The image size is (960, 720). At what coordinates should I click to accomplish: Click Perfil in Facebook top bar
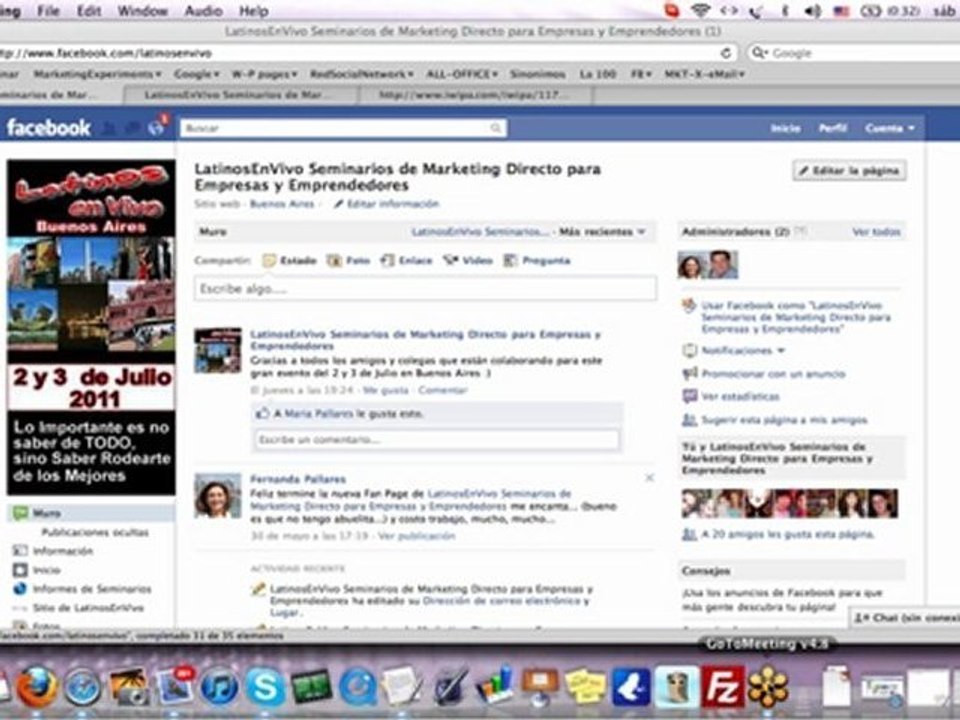(x=833, y=128)
